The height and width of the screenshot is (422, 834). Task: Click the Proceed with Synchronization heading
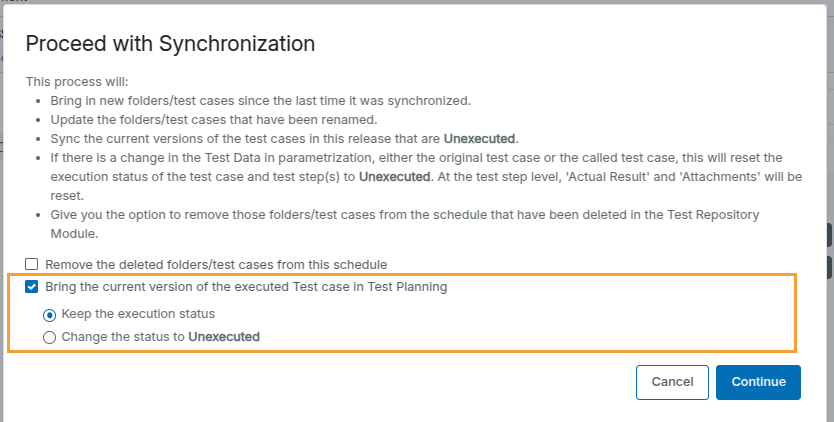[170, 43]
